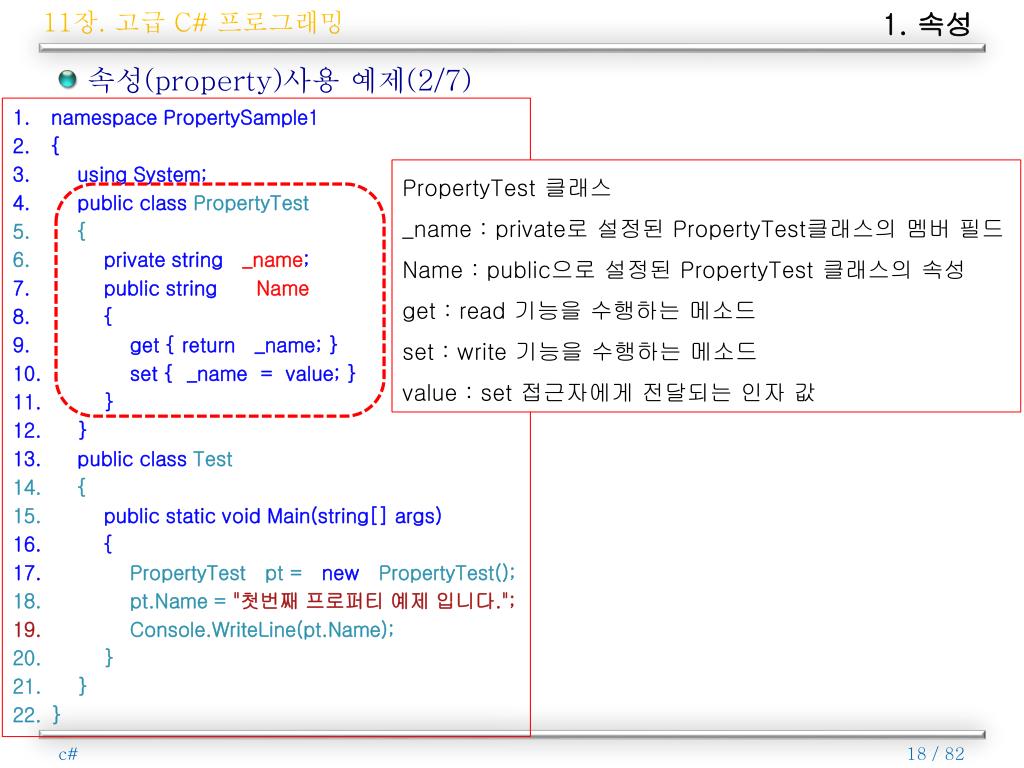The width and height of the screenshot is (1024, 768).
Task: Click explanation 'set : write 기능을 수행하는 메소드'
Action: [579, 352]
